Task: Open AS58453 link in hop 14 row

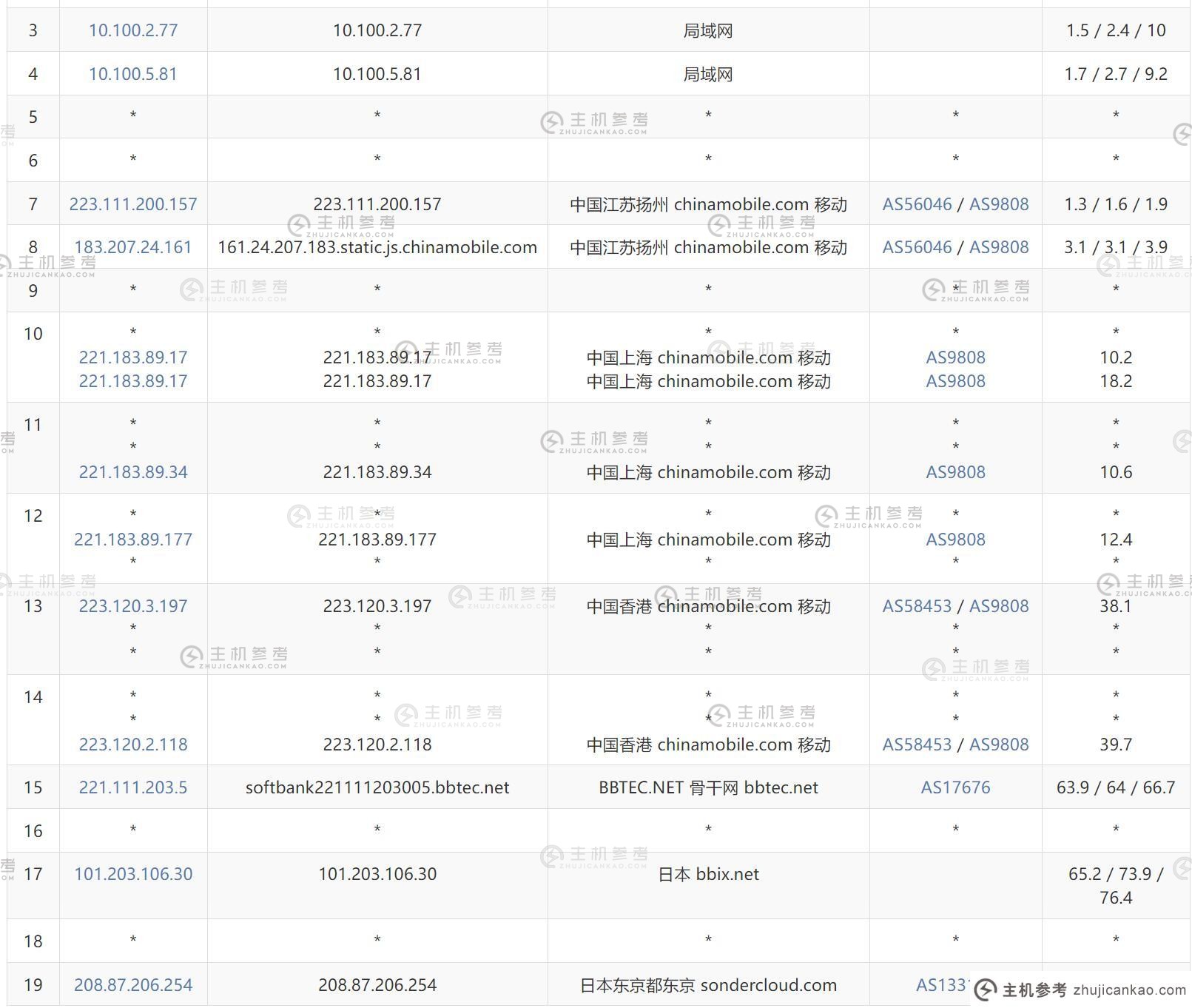Action: (x=917, y=745)
